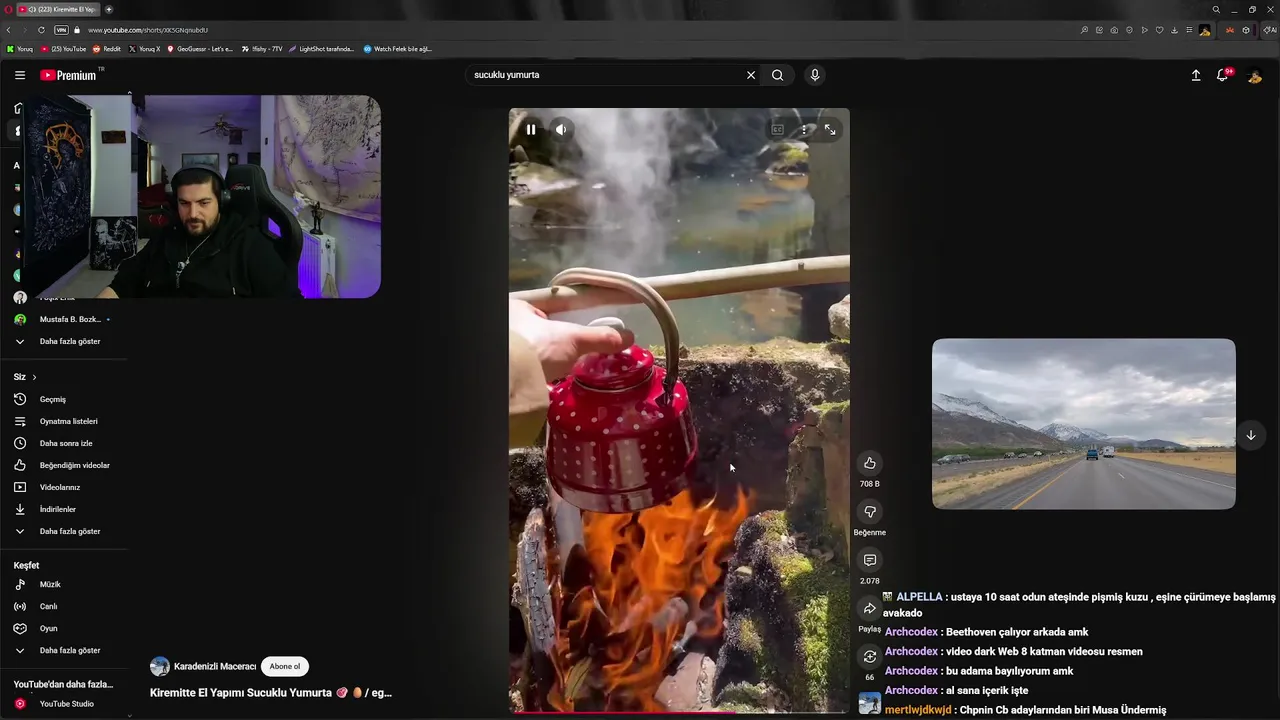The image size is (1280, 720).
Task: Open the create/upload video icon
Action: (1195, 75)
